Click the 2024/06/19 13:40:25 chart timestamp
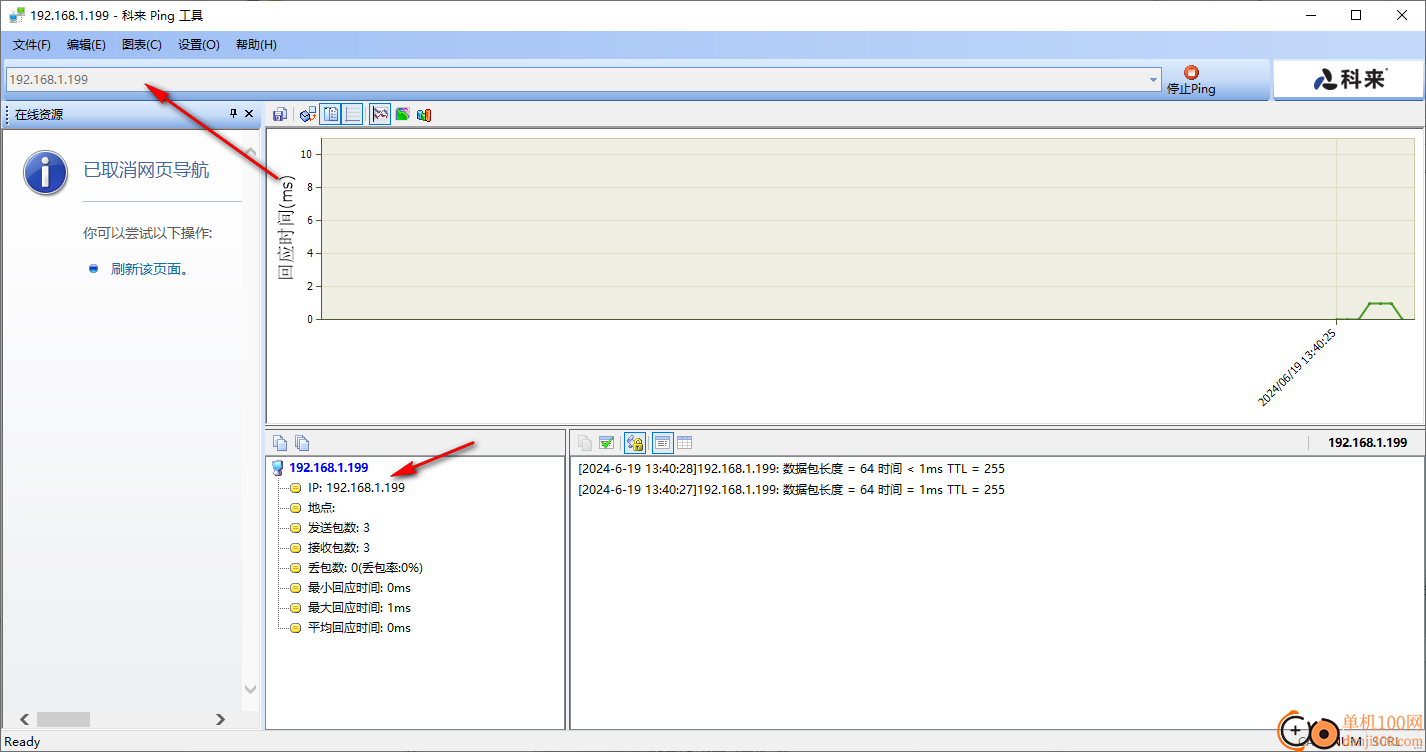This screenshot has width=1426, height=752. [x=1296, y=367]
